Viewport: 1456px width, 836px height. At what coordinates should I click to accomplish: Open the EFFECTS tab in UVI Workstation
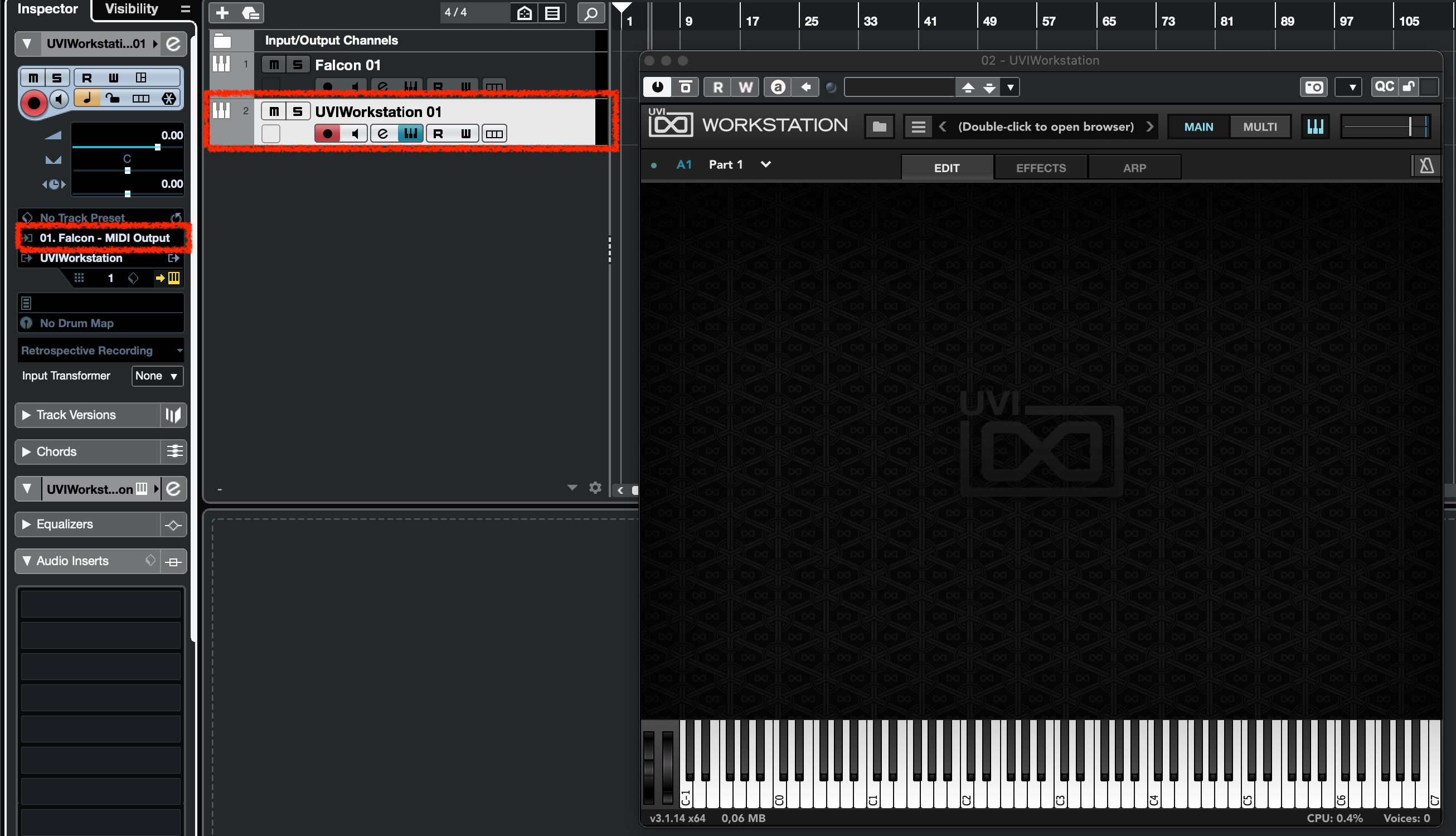tap(1040, 167)
